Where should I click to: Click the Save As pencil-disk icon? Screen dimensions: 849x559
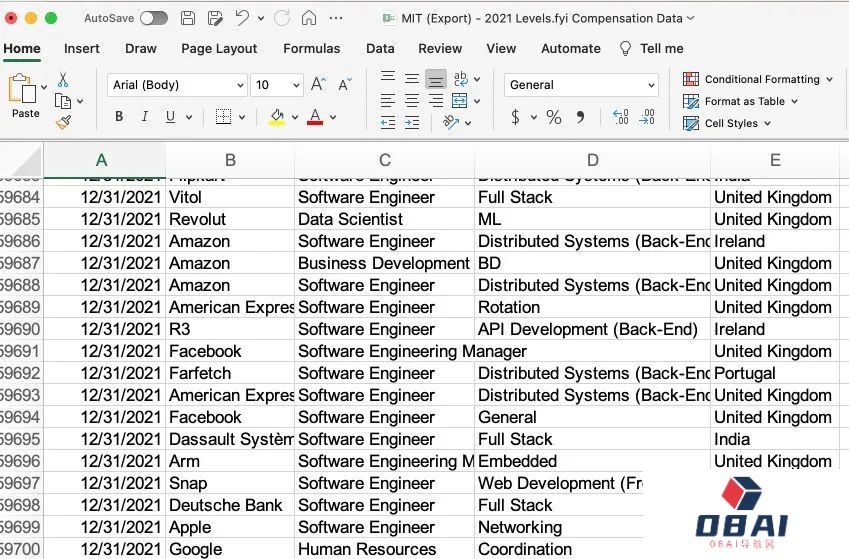click(215, 18)
